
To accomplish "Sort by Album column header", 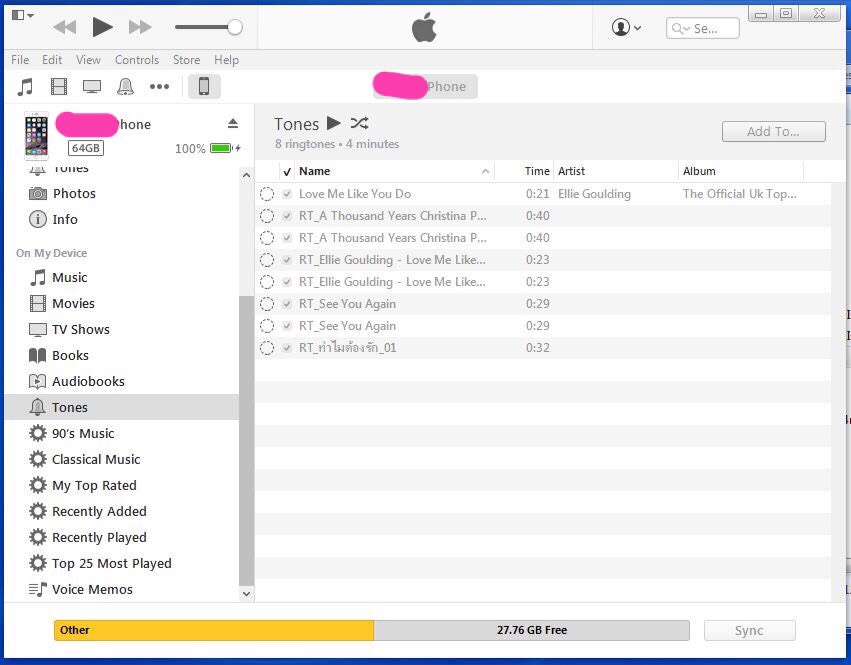I will pos(741,171).
